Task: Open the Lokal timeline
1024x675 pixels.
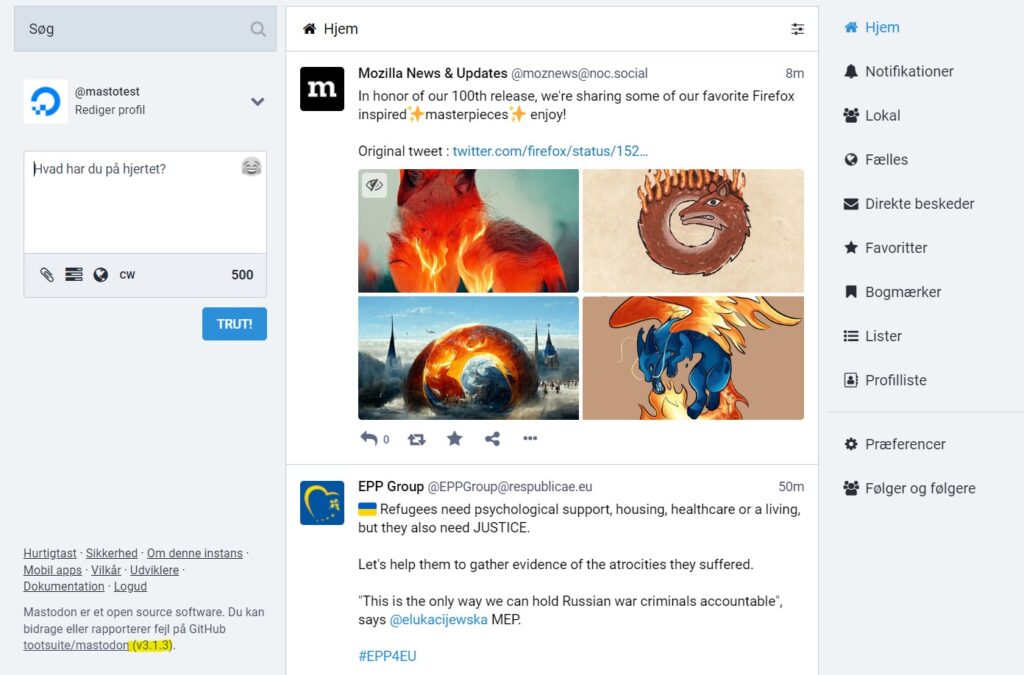Action: click(x=872, y=116)
